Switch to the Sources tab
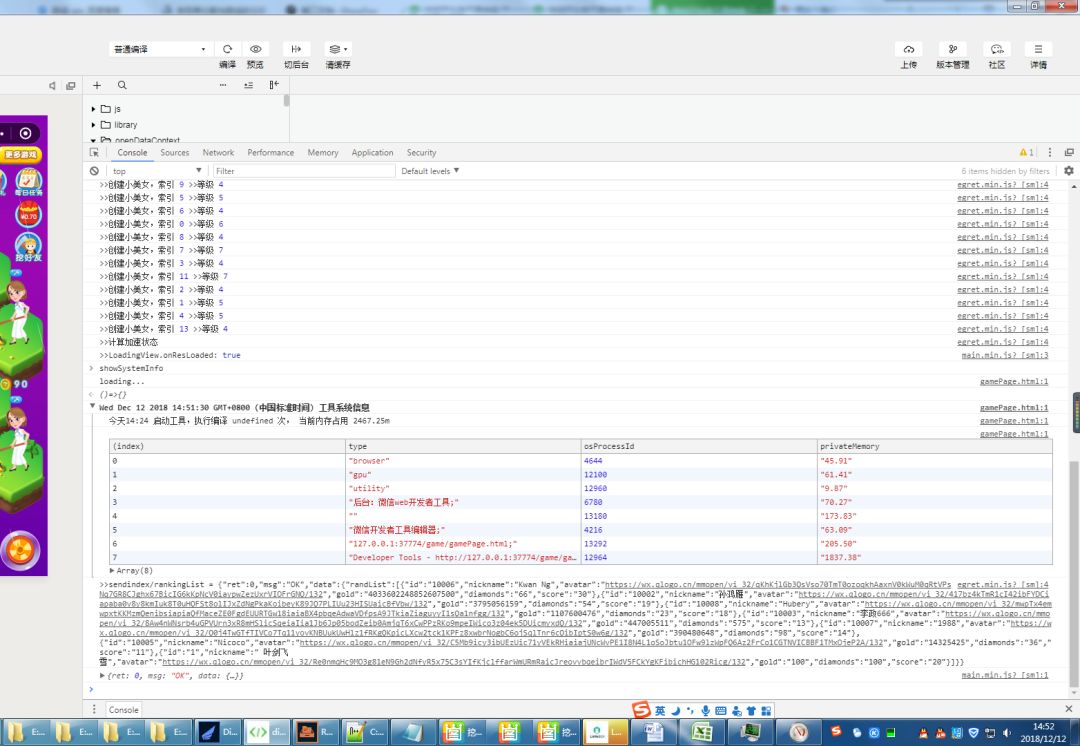Viewport: 1080px width, 746px height. [x=174, y=152]
